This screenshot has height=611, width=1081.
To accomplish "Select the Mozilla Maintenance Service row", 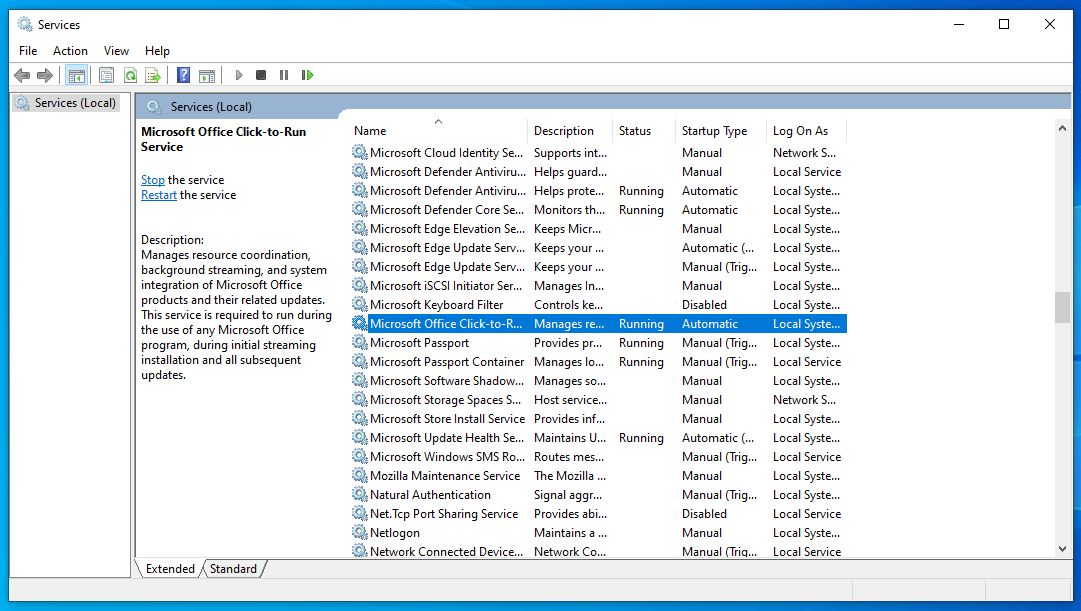I will pos(598,476).
